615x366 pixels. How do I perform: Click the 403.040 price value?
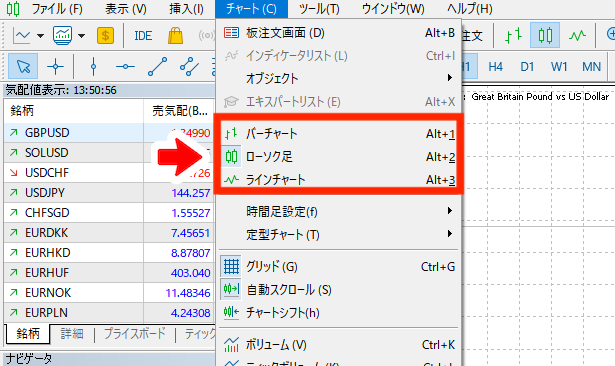pyautogui.click(x=191, y=273)
